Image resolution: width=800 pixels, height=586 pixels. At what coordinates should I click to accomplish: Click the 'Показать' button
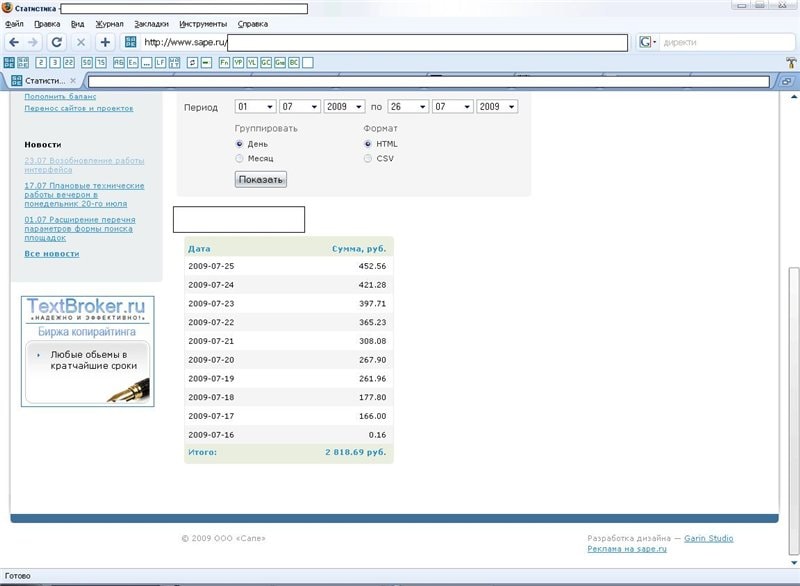(x=261, y=180)
